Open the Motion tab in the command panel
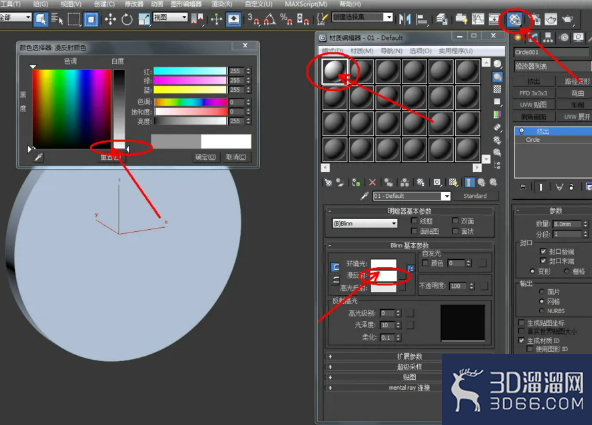 [564, 37]
